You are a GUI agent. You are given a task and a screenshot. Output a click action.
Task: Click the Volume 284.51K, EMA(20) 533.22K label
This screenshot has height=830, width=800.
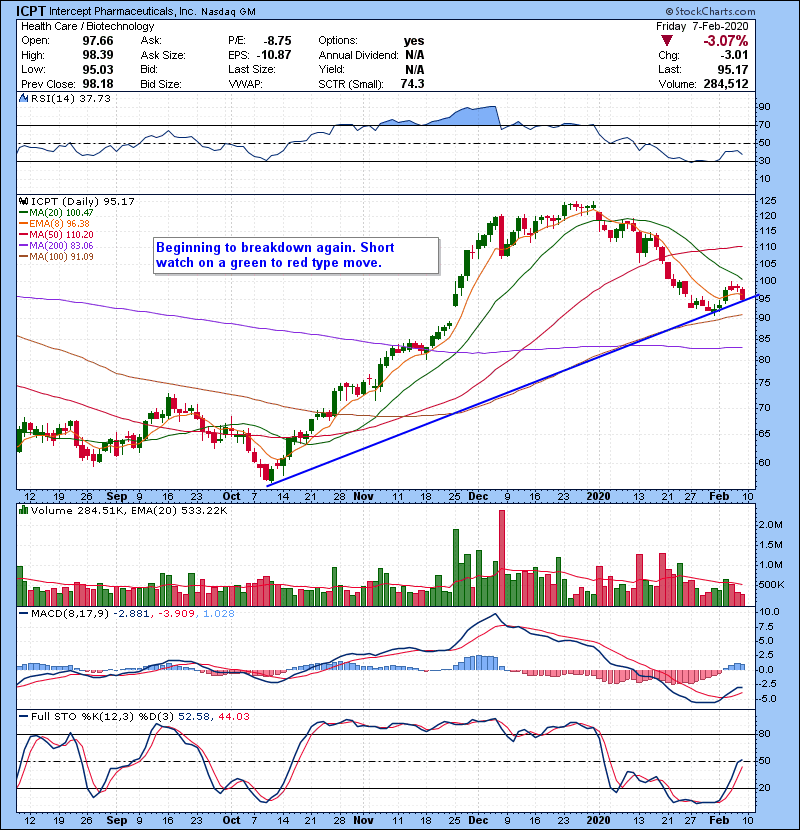tap(129, 510)
